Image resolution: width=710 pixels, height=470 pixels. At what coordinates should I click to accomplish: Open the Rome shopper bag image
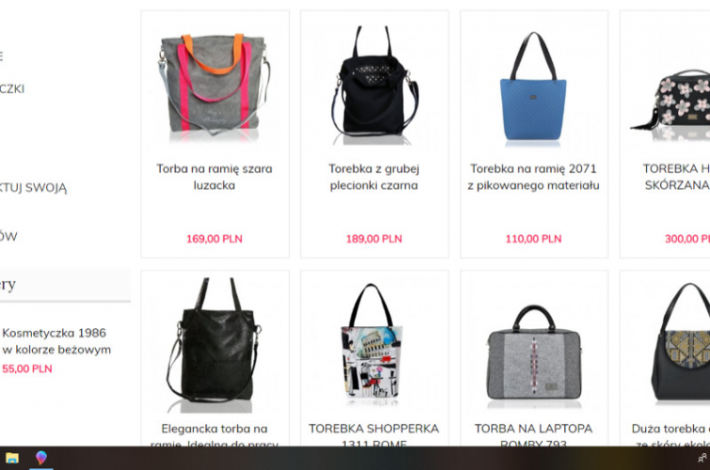tap(372, 342)
